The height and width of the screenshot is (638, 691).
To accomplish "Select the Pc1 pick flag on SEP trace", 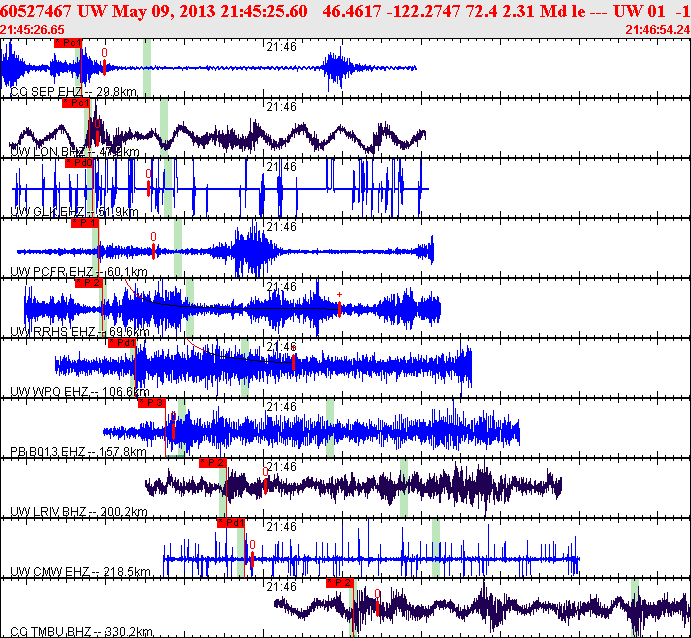I will point(68,43).
